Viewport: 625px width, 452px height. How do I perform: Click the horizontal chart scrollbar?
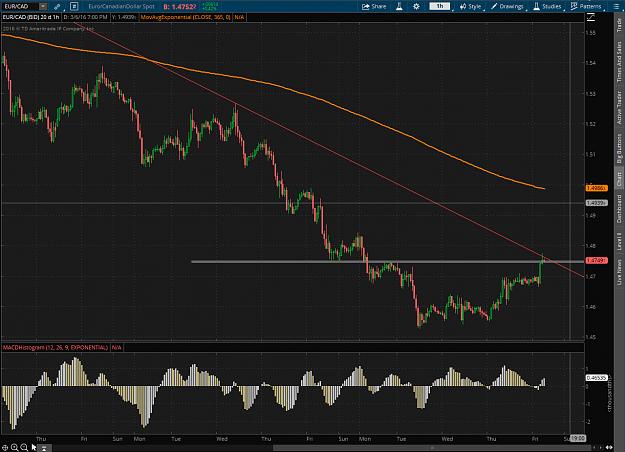[432, 448]
